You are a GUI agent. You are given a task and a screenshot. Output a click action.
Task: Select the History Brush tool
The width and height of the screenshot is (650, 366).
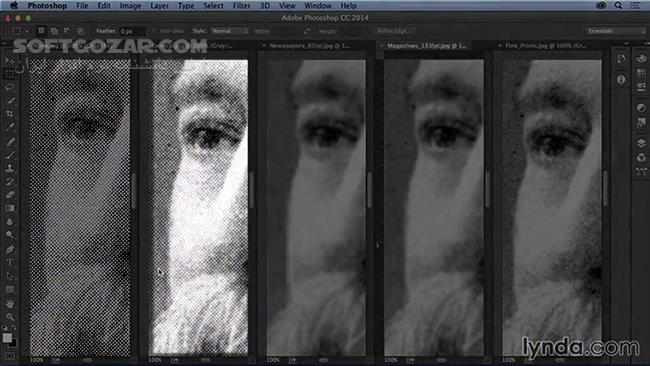point(10,181)
